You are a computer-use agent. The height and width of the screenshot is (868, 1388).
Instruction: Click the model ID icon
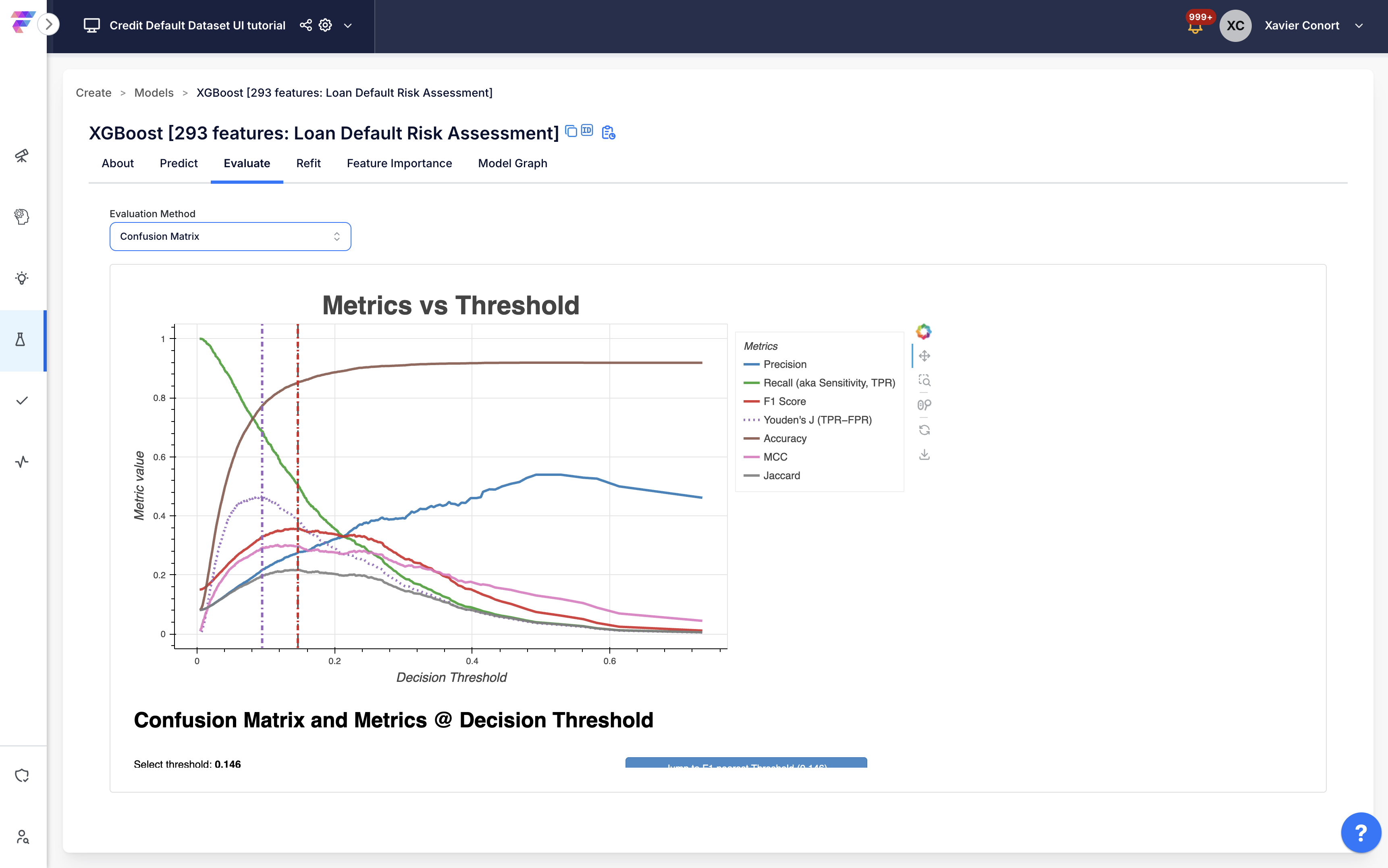click(x=587, y=130)
